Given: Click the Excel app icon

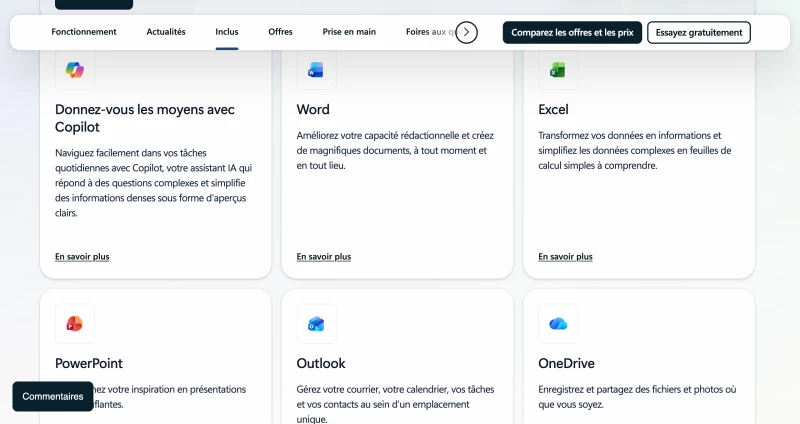Looking at the screenshot, I should click(x=558, y=70).
